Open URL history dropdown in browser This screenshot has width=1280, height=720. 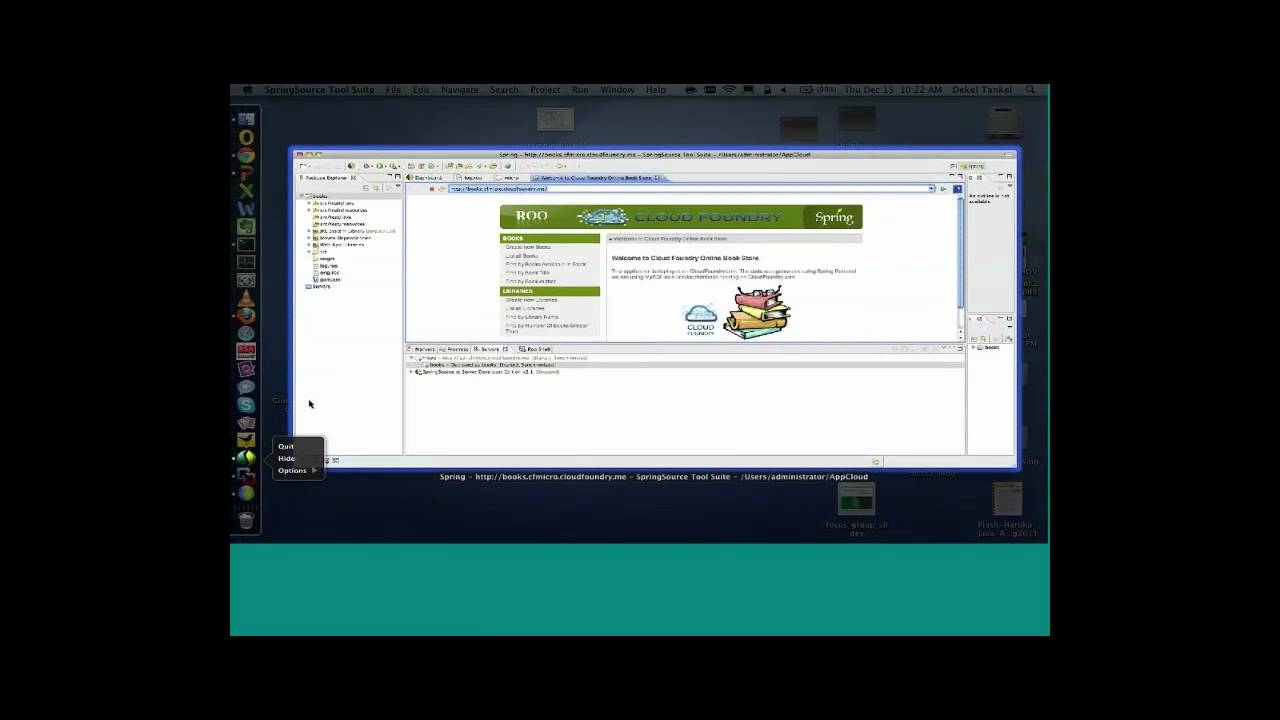(x=930, y=188)
